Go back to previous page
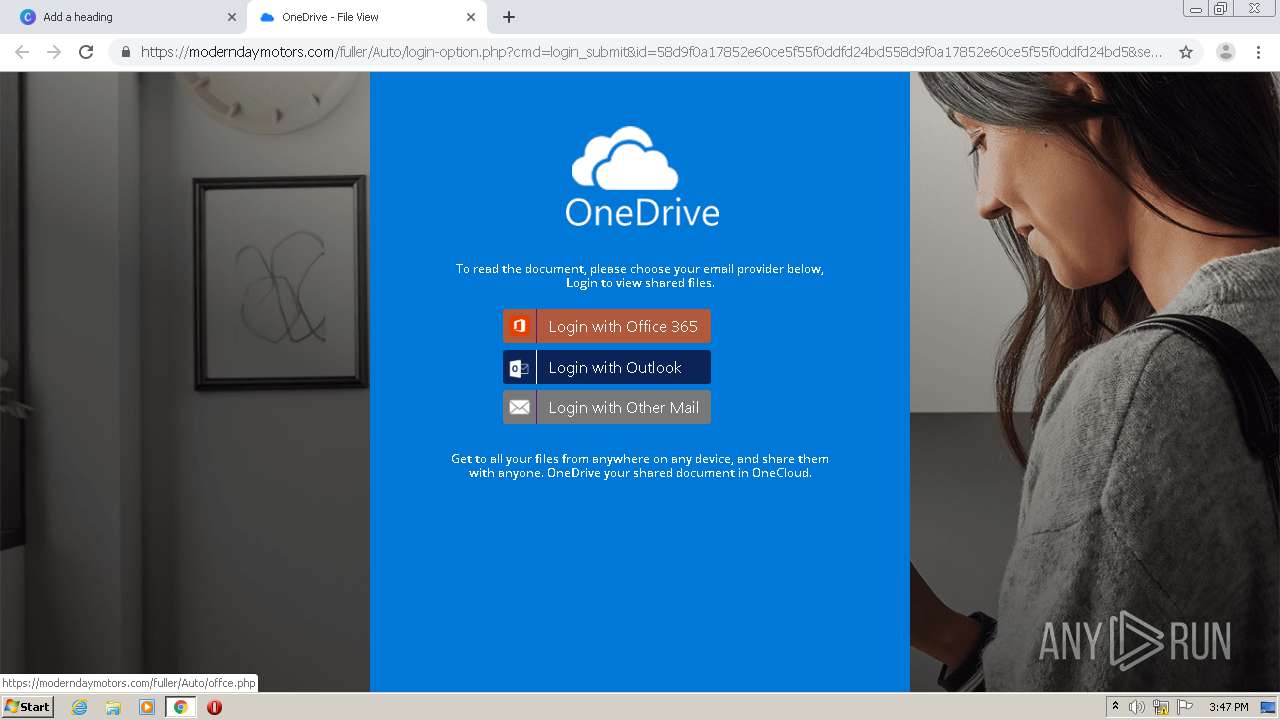 coord(22,52)
